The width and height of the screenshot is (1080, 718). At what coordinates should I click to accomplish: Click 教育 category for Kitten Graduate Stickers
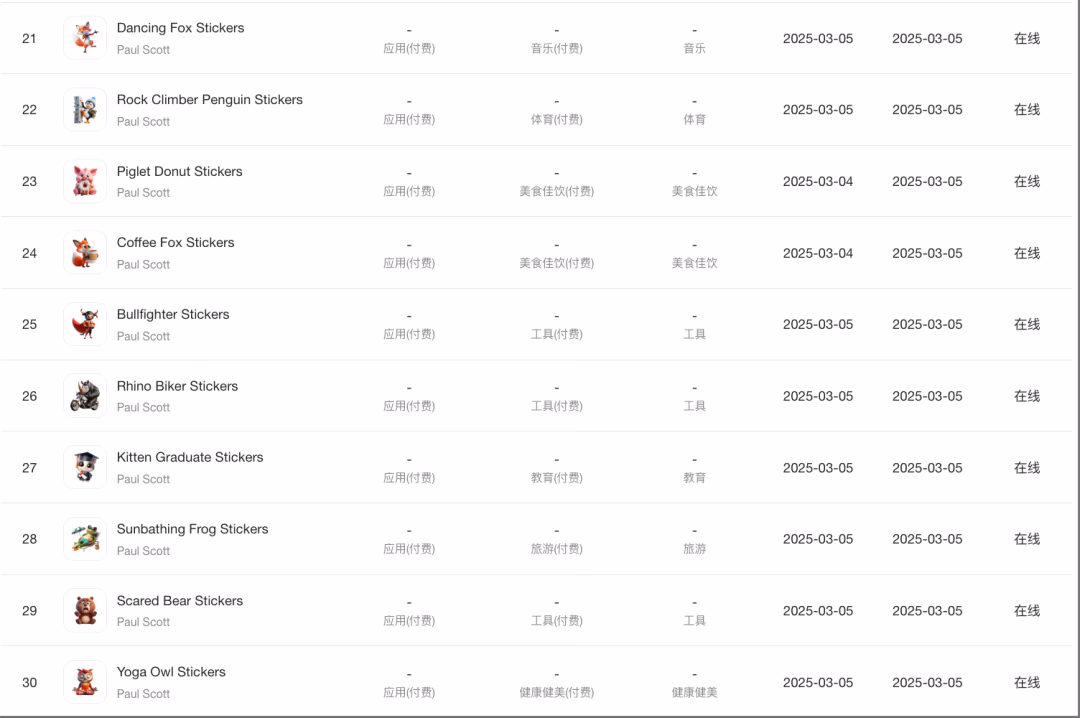coord(694,478)
